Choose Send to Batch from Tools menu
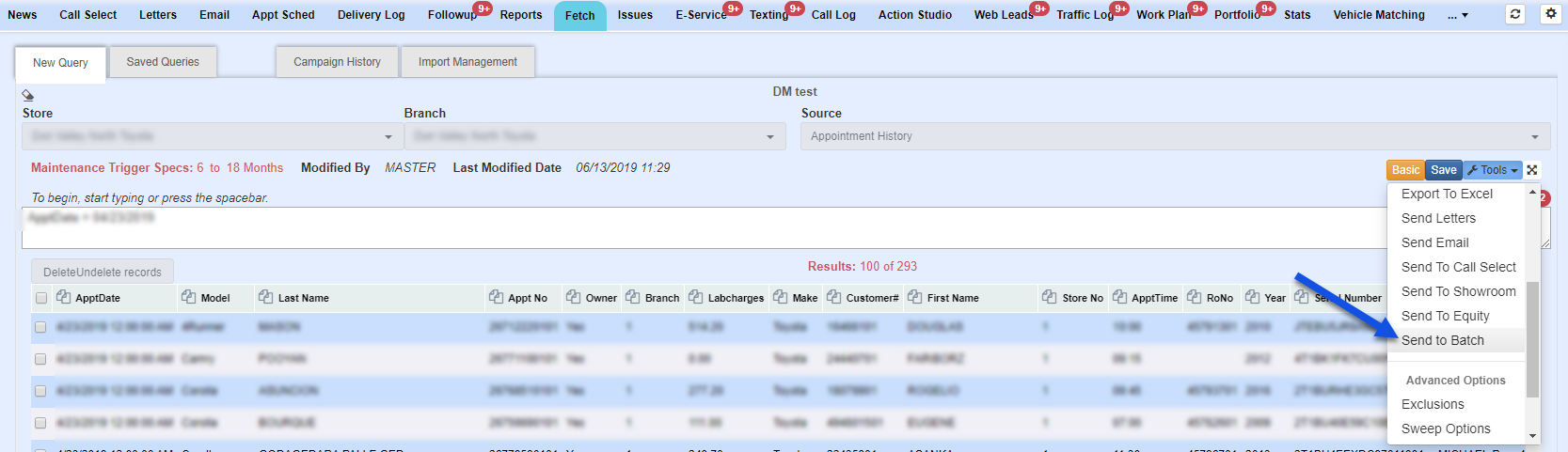Screen dimensions: 1568x452 point(1442,340)
